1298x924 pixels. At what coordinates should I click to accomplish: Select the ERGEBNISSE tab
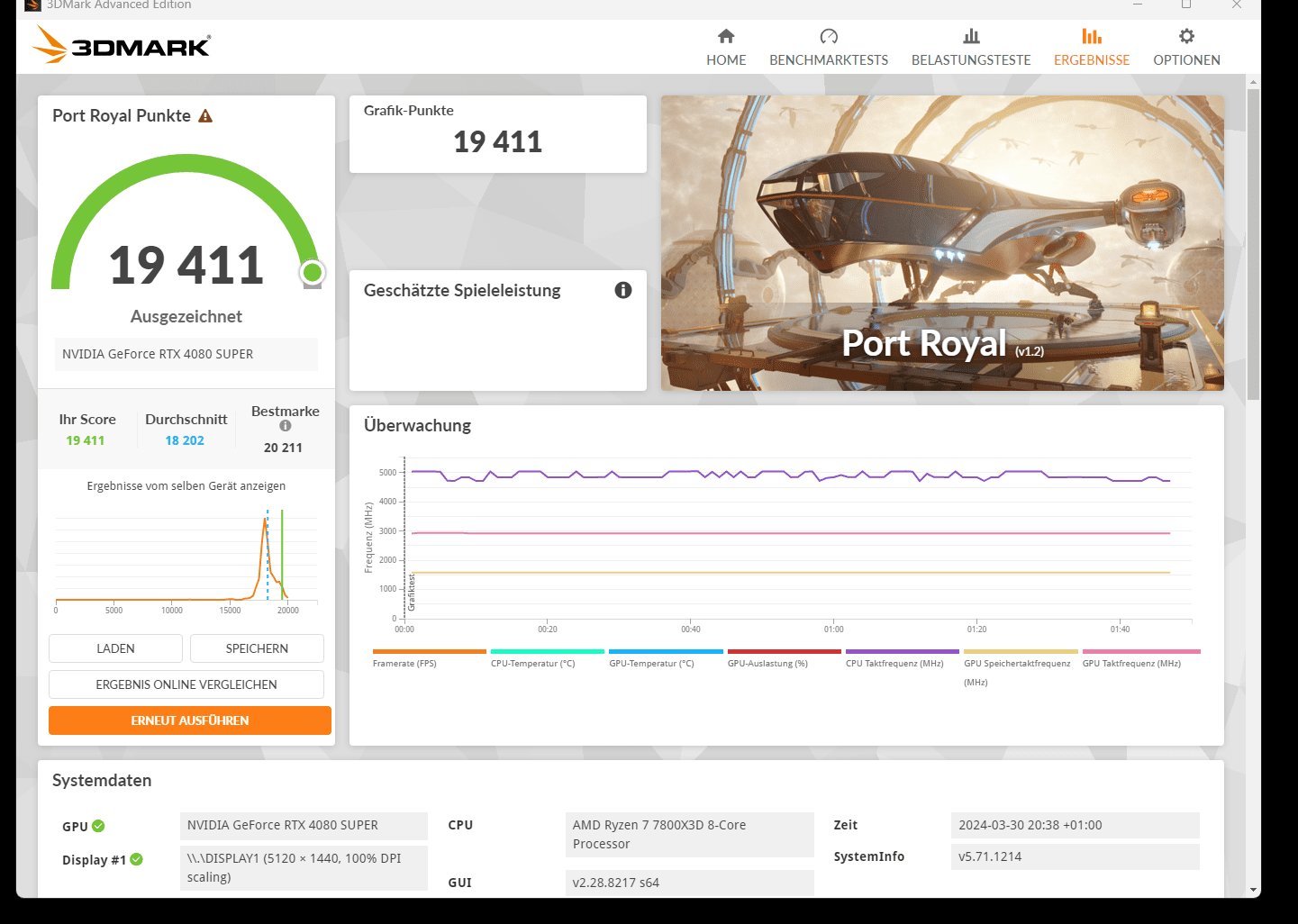(x=1092, y=60)
